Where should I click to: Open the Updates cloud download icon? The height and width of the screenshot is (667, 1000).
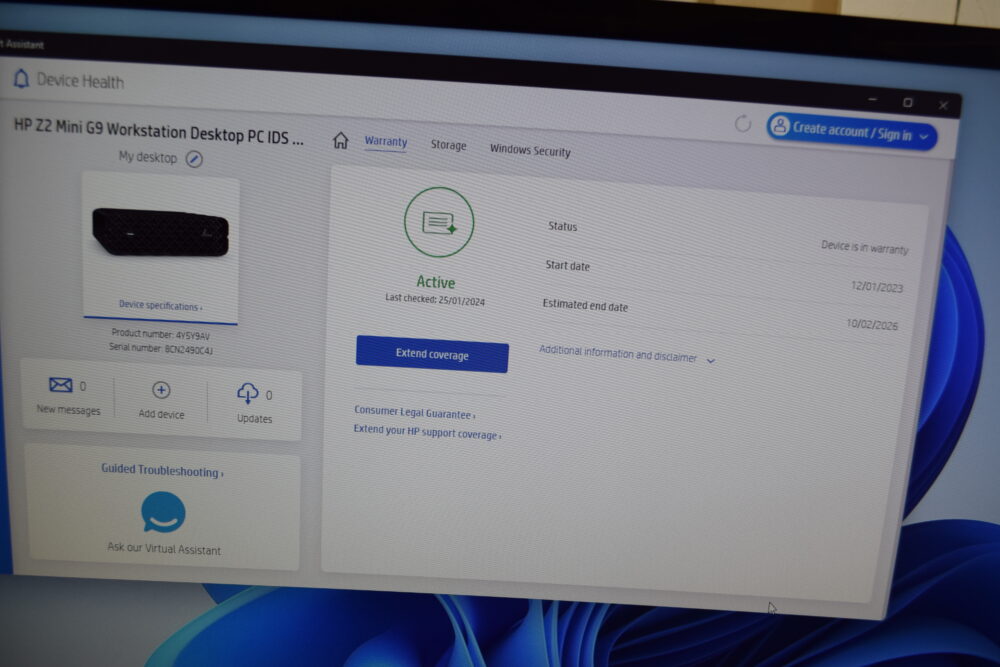[247, 393]
